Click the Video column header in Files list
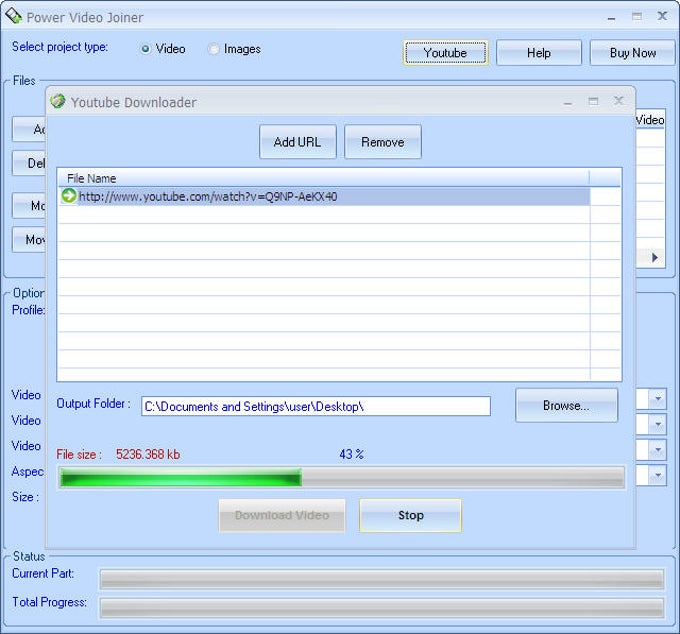Image resolution: width=680 pixels, height=634 pixels. pos(650,120)
